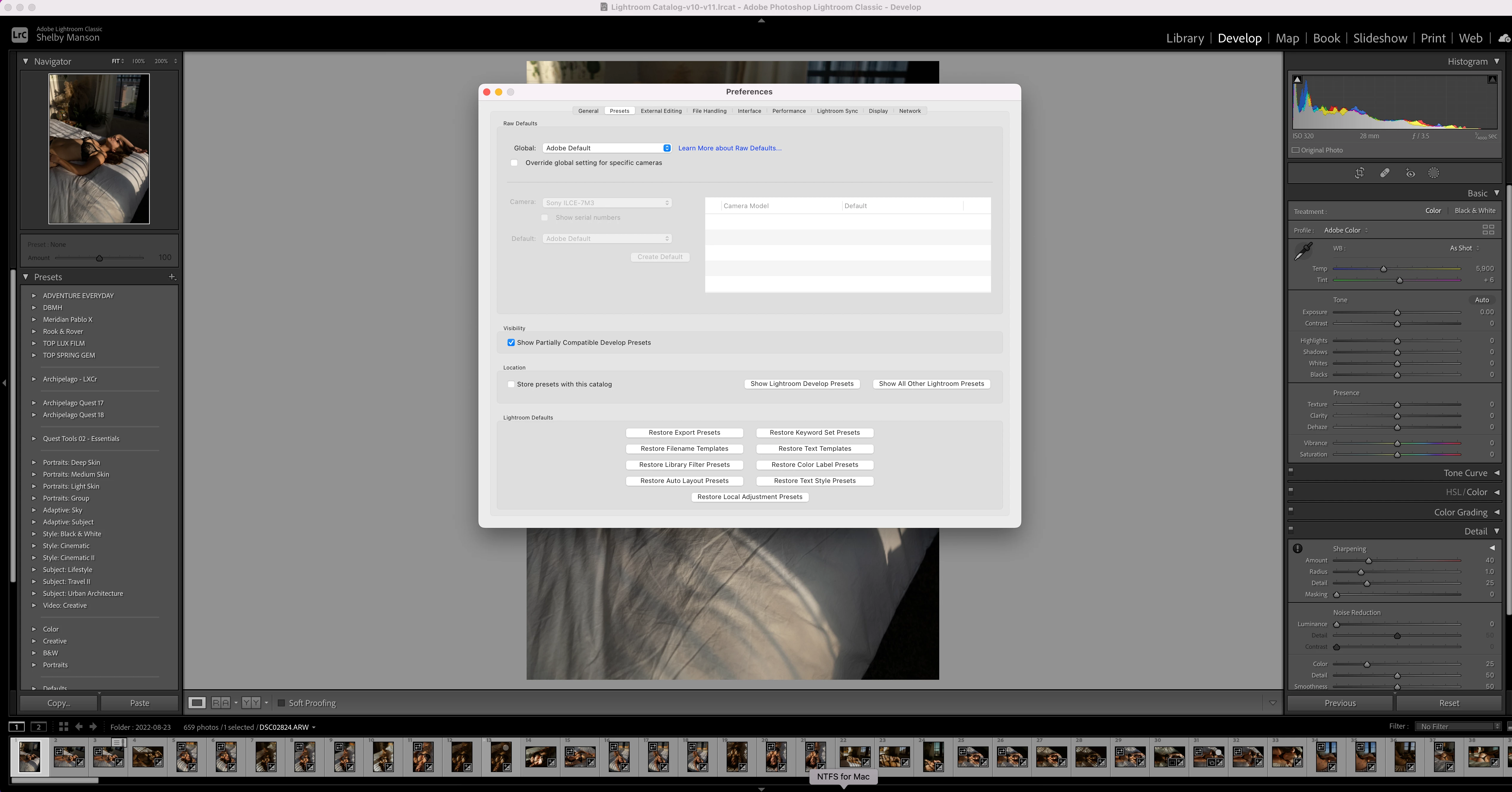Open the Profile Browser grid icon

coord(1488,230)
